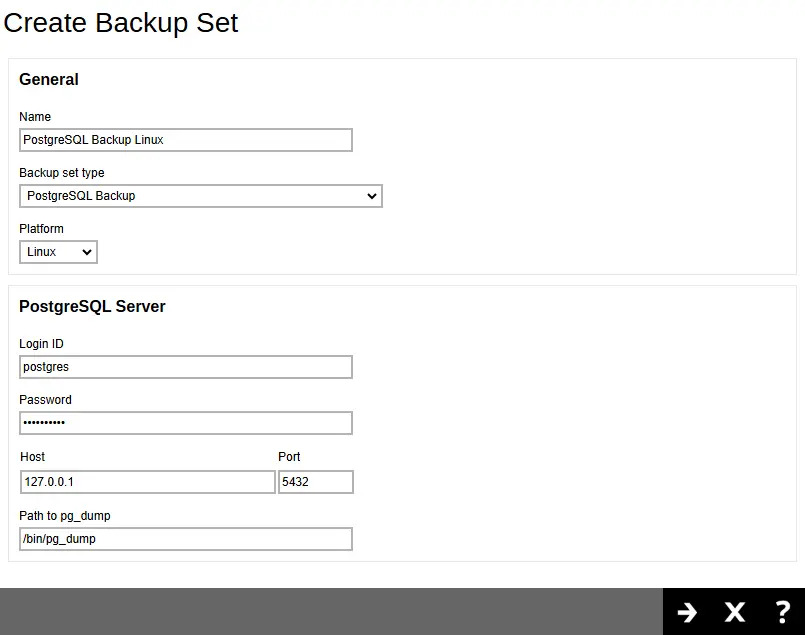Select the Password input field
This screenshot has height=635, width=805.
coord(186,423)
